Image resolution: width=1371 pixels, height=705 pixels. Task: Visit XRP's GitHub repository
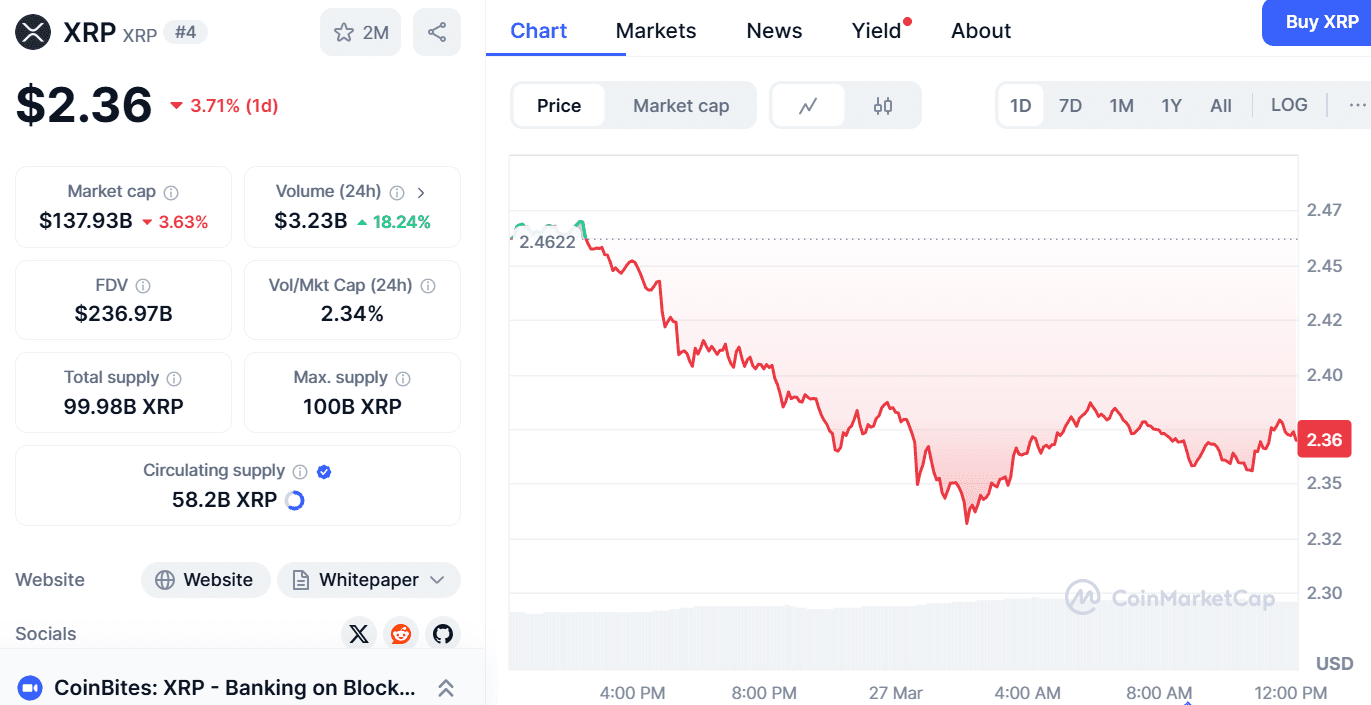pyautogui.click(x=442, y=633)
